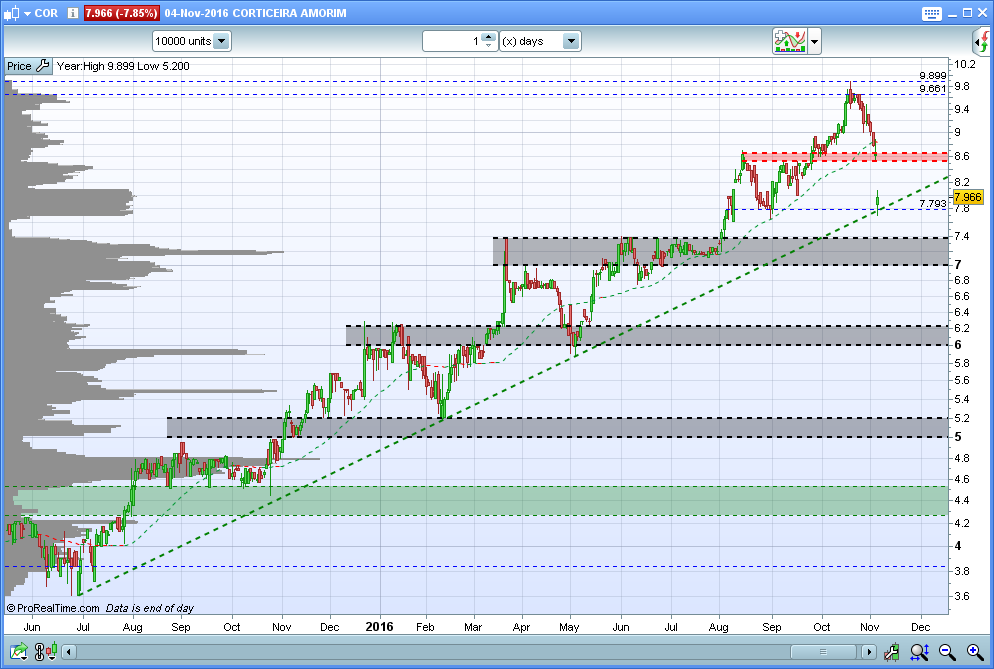Click the instrument info icon beside COR
994x669 pixels.
pos(73,13)
